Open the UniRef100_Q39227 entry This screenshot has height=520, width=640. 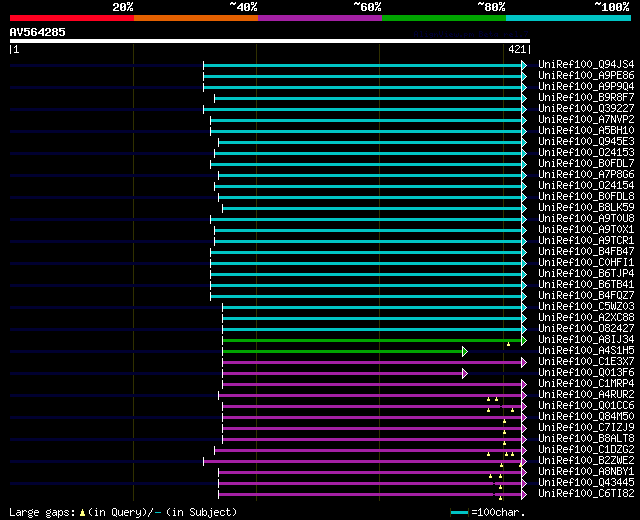(x=586, y=109)
